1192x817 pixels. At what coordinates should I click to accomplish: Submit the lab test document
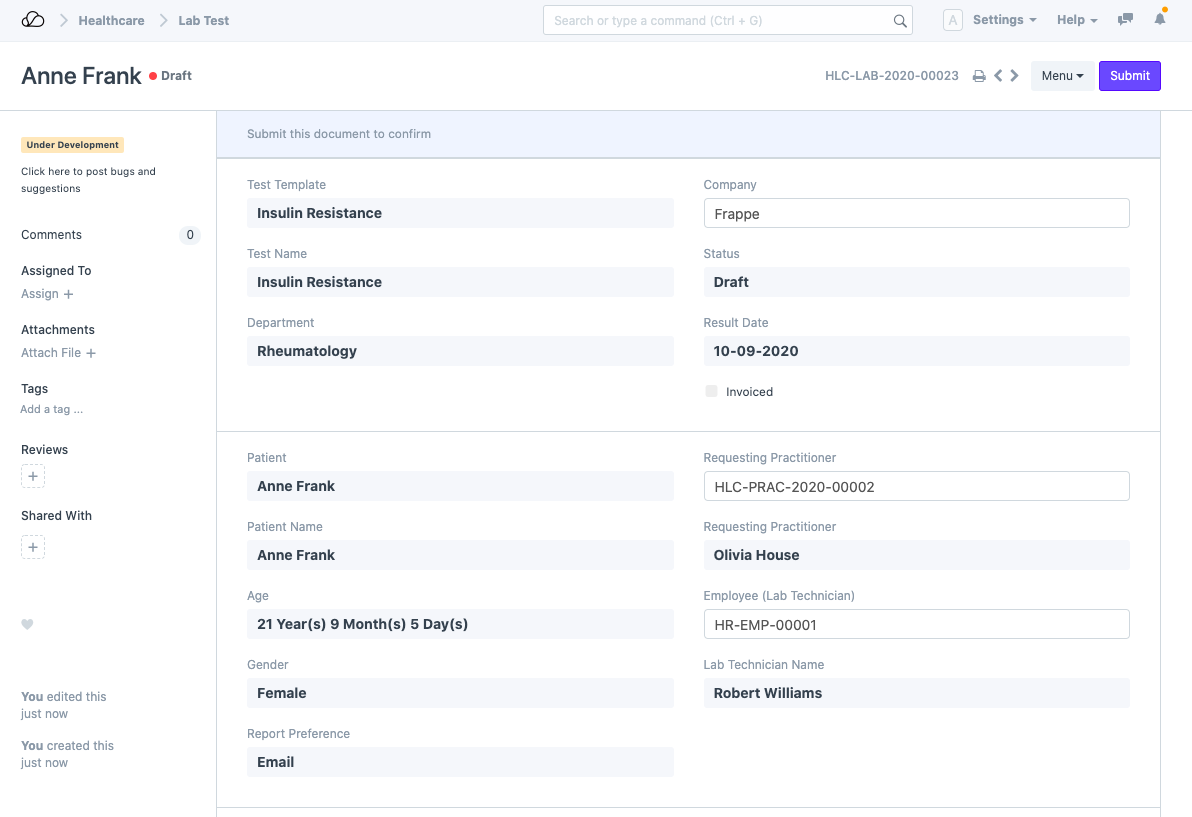point(1129,76)
